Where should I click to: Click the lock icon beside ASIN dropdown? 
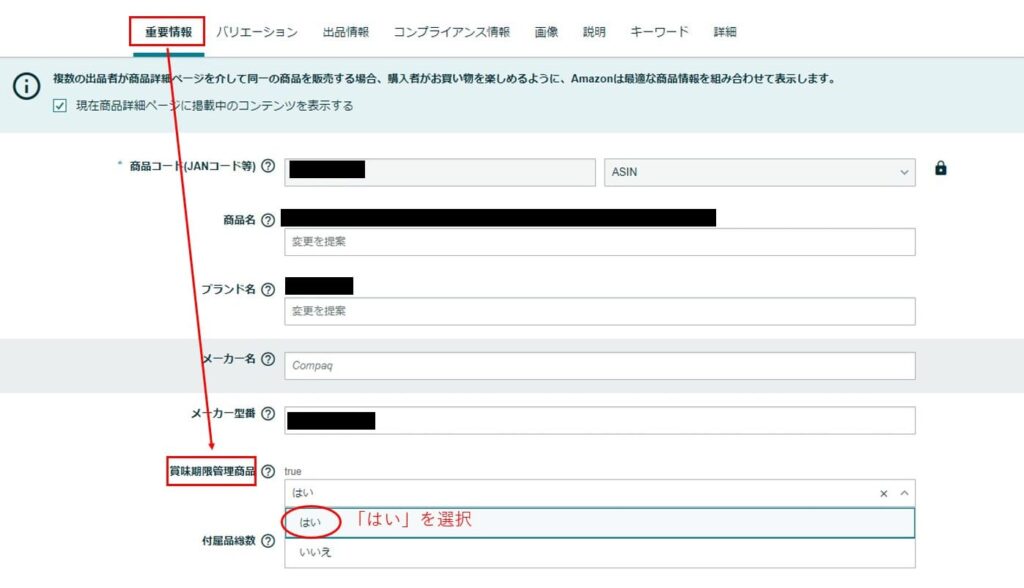coord(940,169)
